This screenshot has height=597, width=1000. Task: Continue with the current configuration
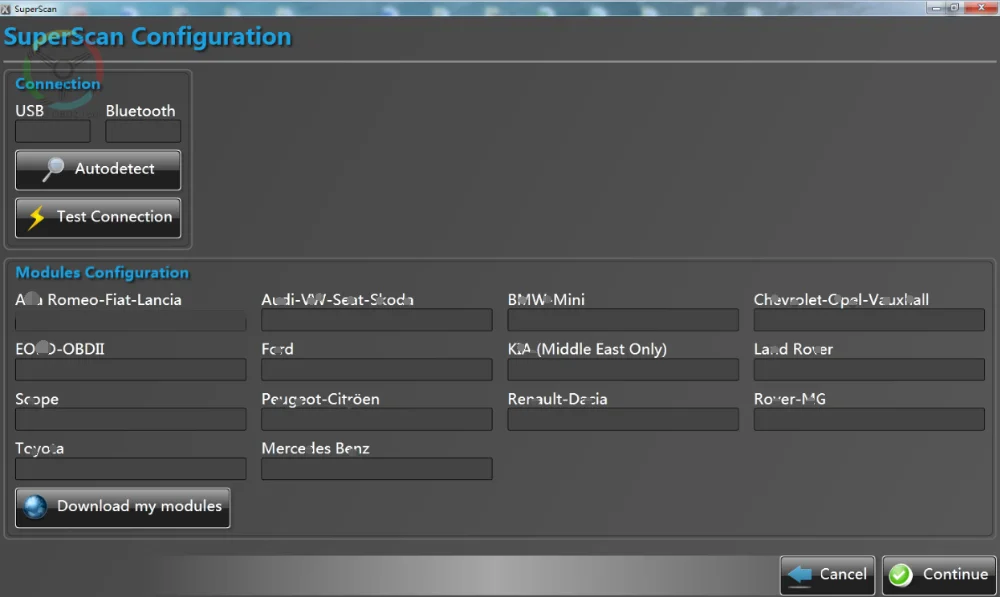939,575
